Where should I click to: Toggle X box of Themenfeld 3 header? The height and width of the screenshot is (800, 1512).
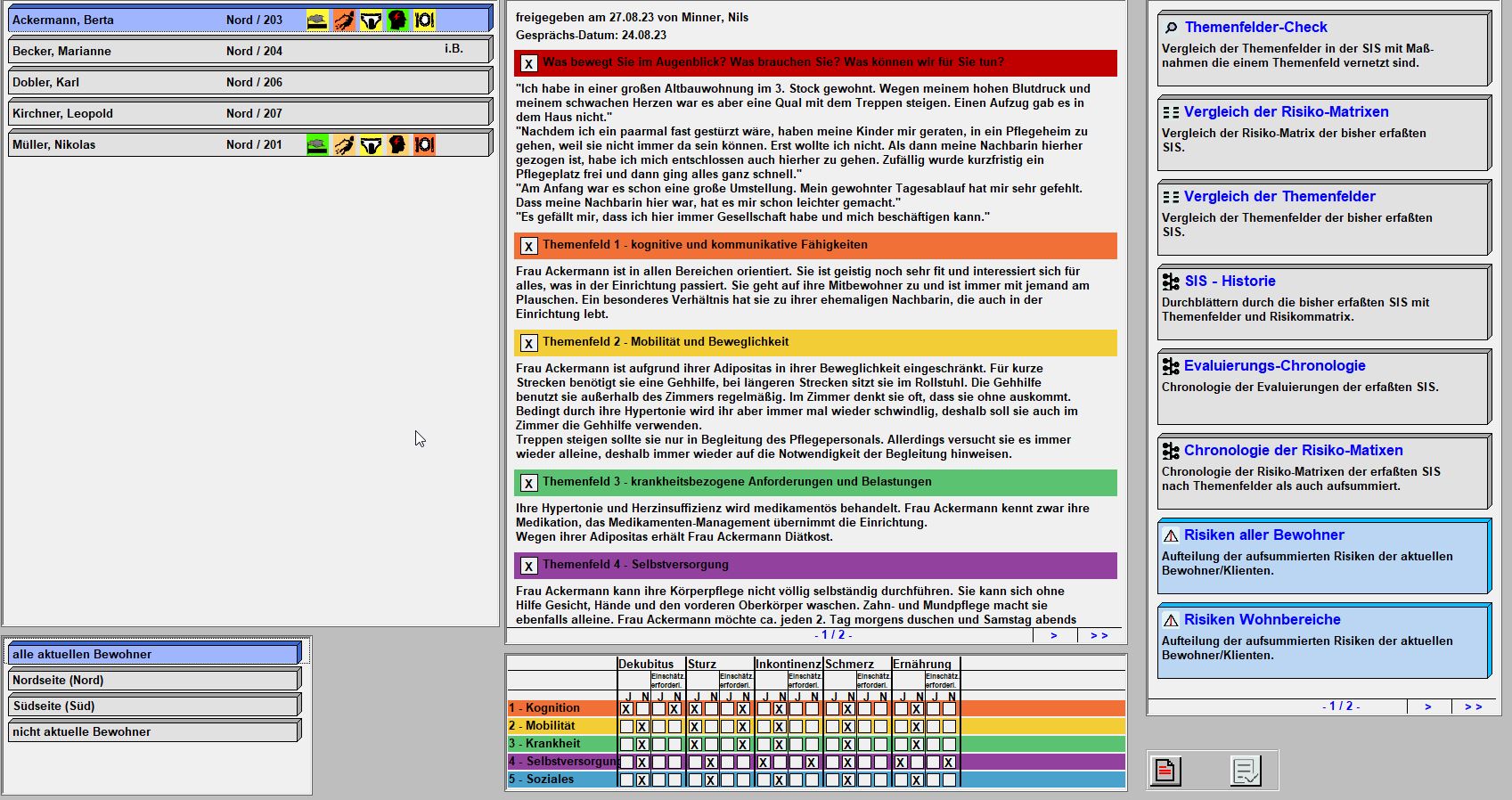click(529, 483)
